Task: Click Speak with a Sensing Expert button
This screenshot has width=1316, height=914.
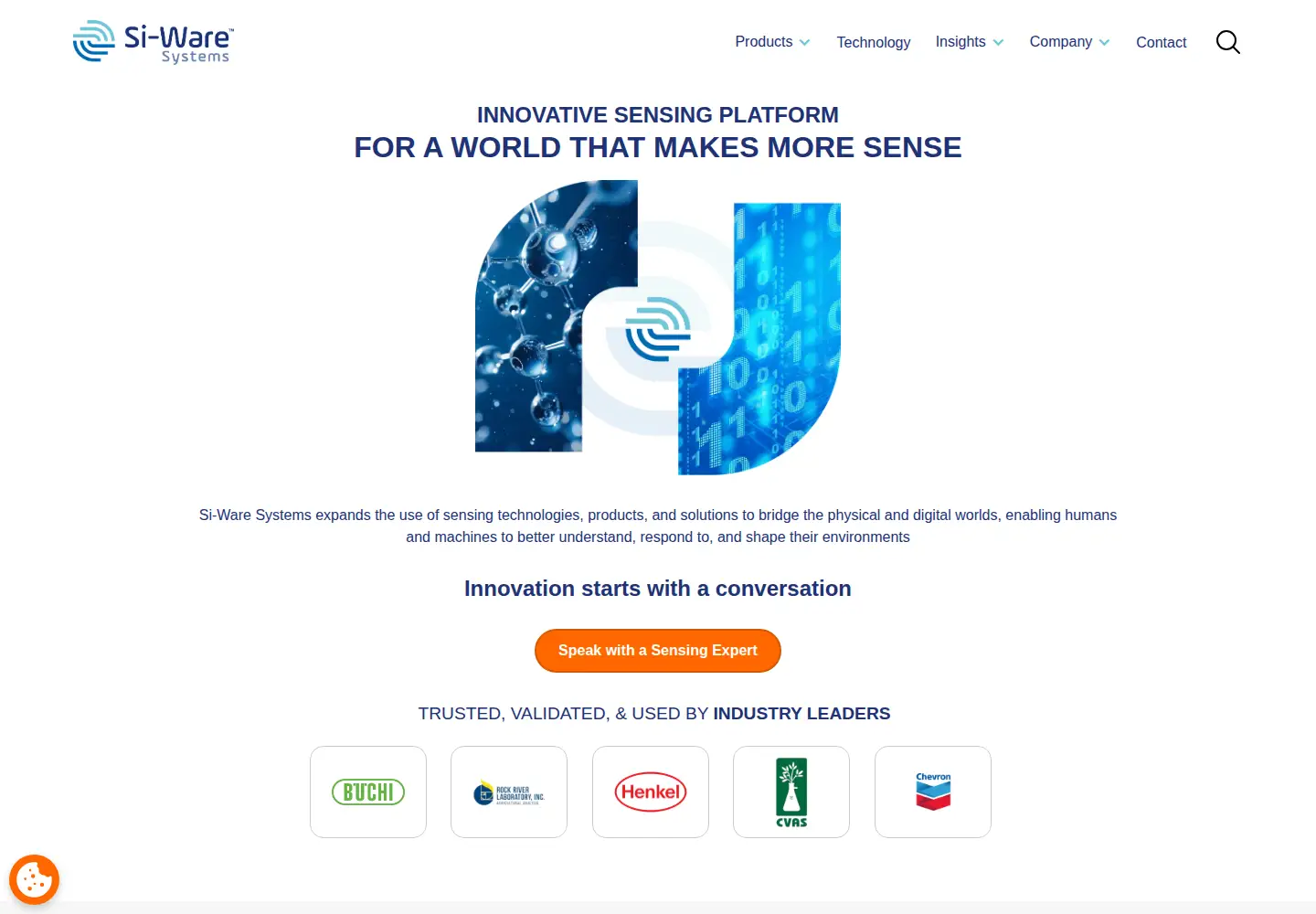Action: click(x=658, y=651)
